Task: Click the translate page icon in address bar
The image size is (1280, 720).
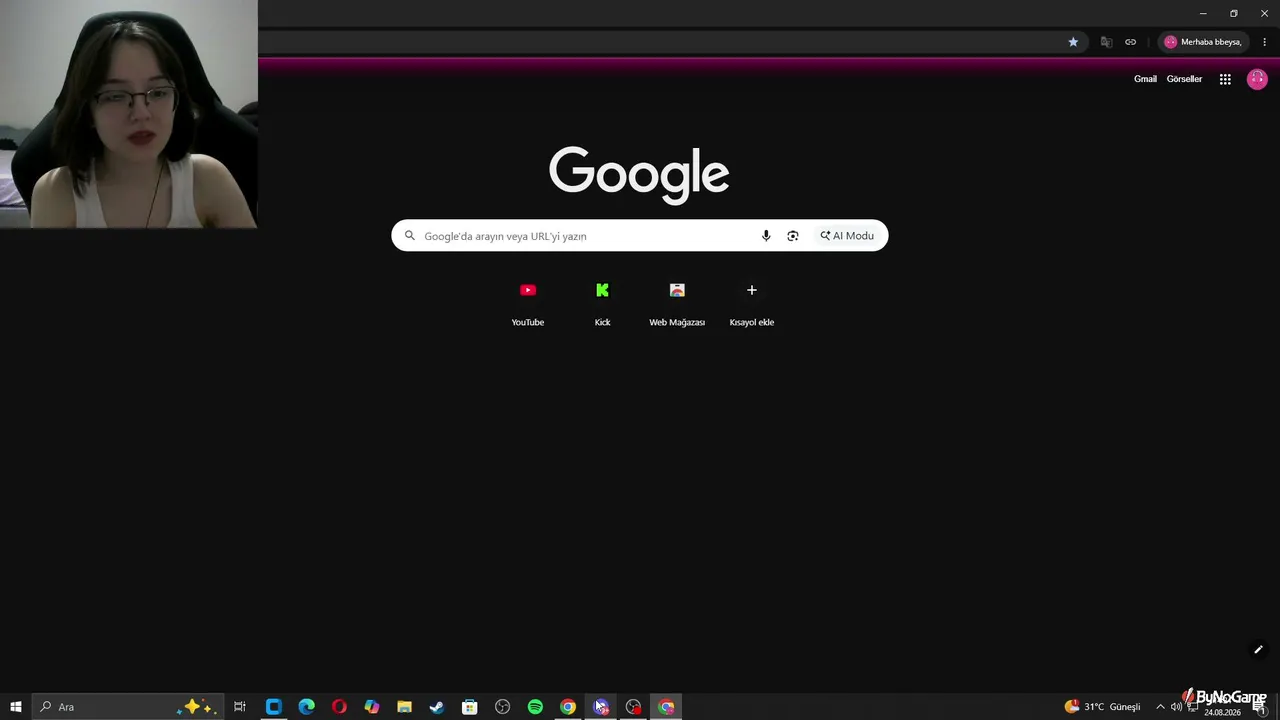Action: pyautogui.click(x=1106, y=42)
